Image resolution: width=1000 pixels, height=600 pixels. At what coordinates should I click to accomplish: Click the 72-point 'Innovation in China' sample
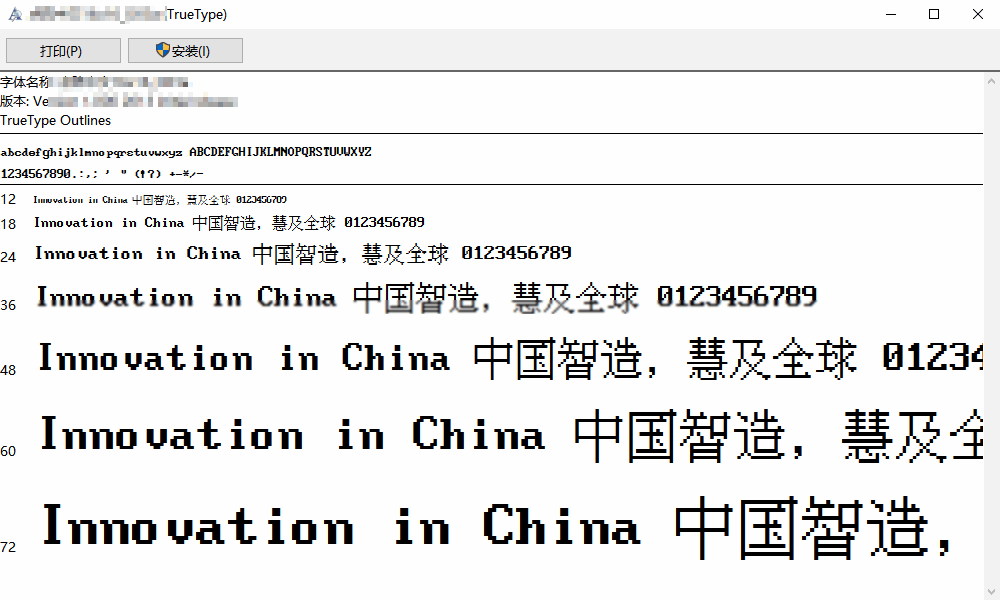point(341,525)
